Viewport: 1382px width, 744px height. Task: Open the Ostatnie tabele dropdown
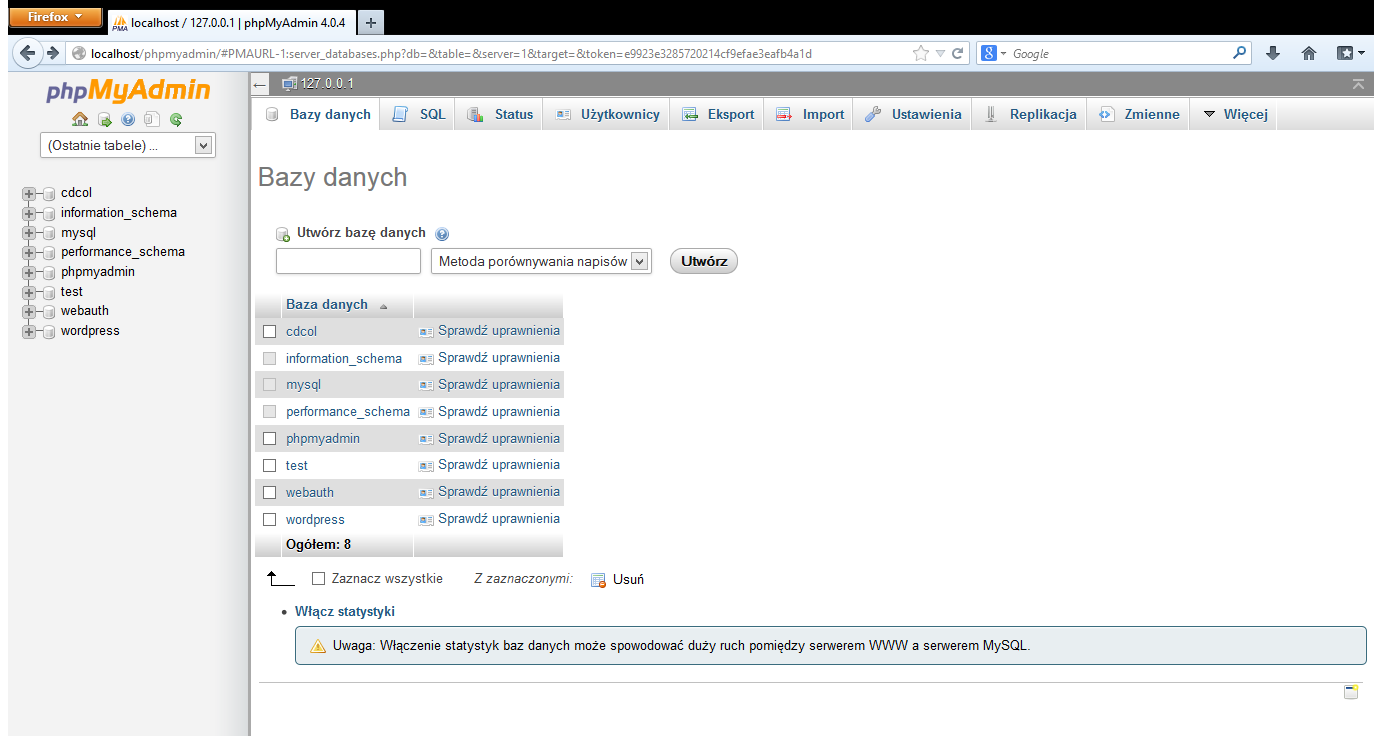tap(128, 146)
